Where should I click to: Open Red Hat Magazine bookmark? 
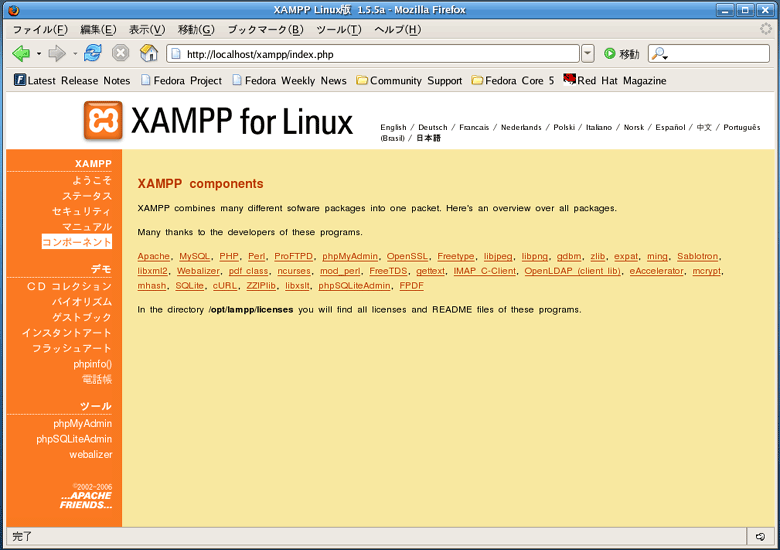(x=615, y=80)
